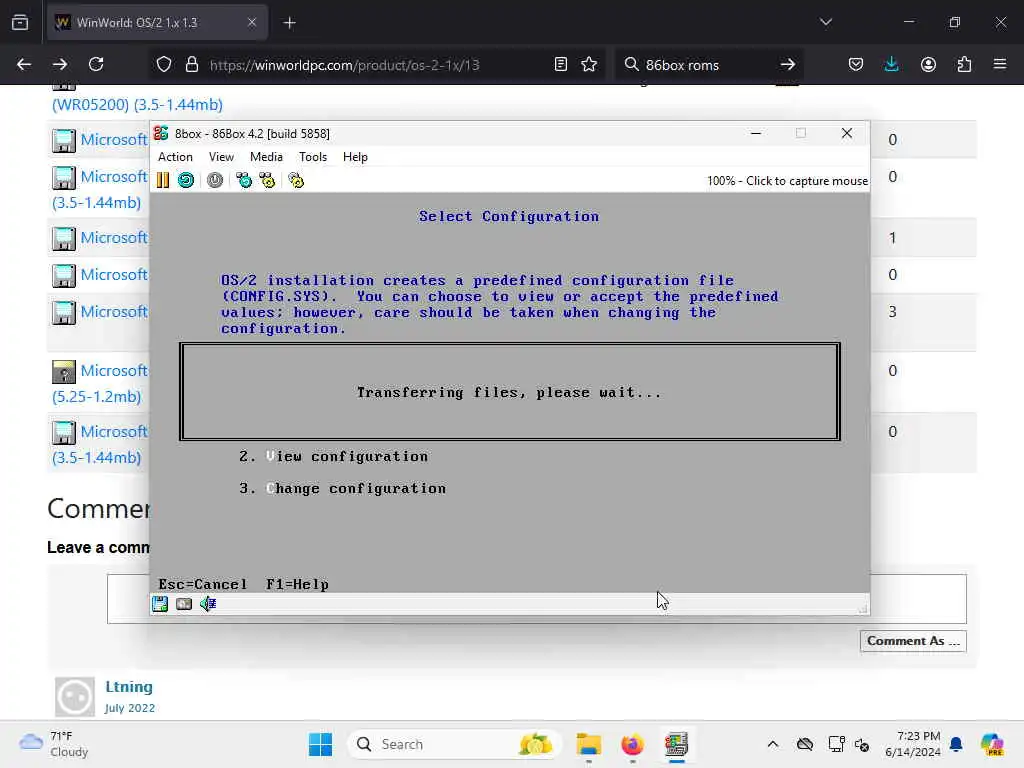The height and width of the screenshot is (768, 1024).
Task: Click the hard disk status bar icon
Action: 184,604
